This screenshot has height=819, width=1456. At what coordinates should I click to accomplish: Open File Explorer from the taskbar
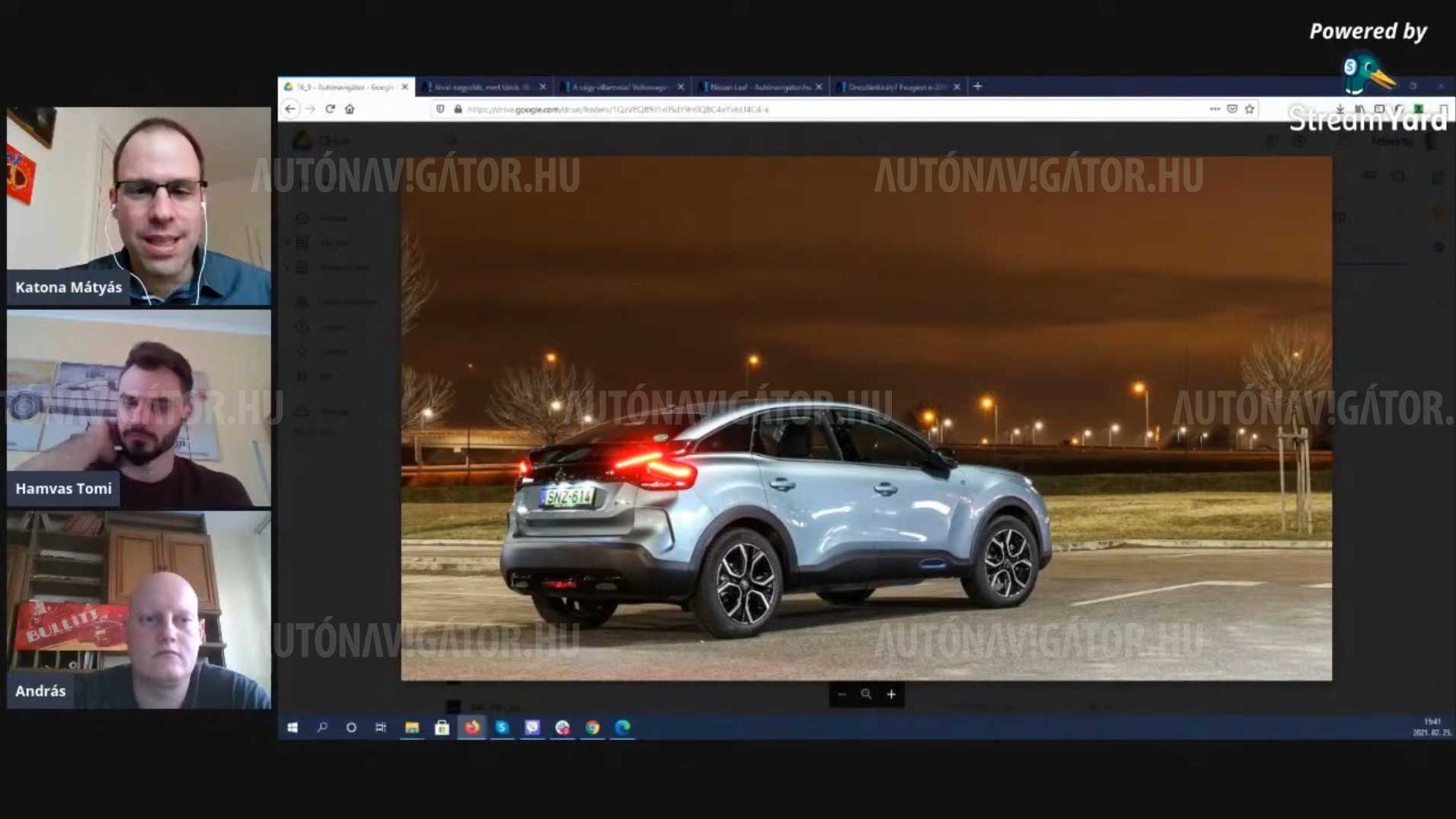(412, 727)
